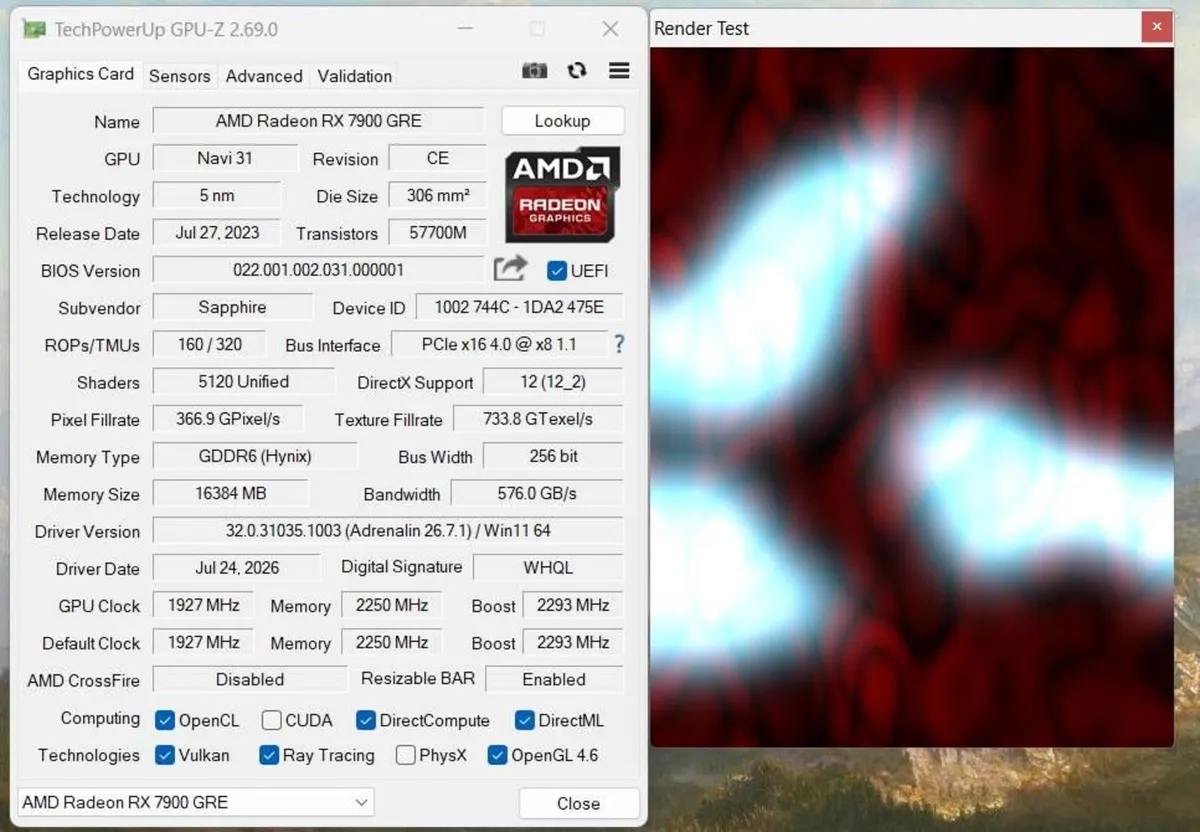Click the Memory Size 16384 MB value

(x=230, y=493)
